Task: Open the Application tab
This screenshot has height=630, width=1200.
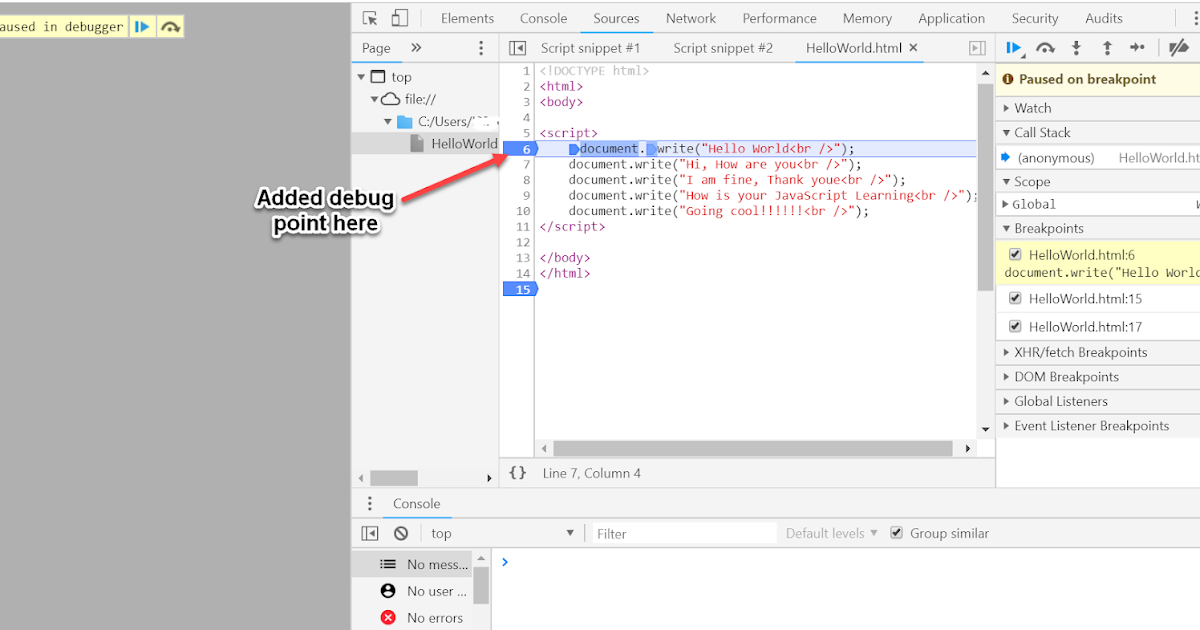Action: tap(951, 18)
